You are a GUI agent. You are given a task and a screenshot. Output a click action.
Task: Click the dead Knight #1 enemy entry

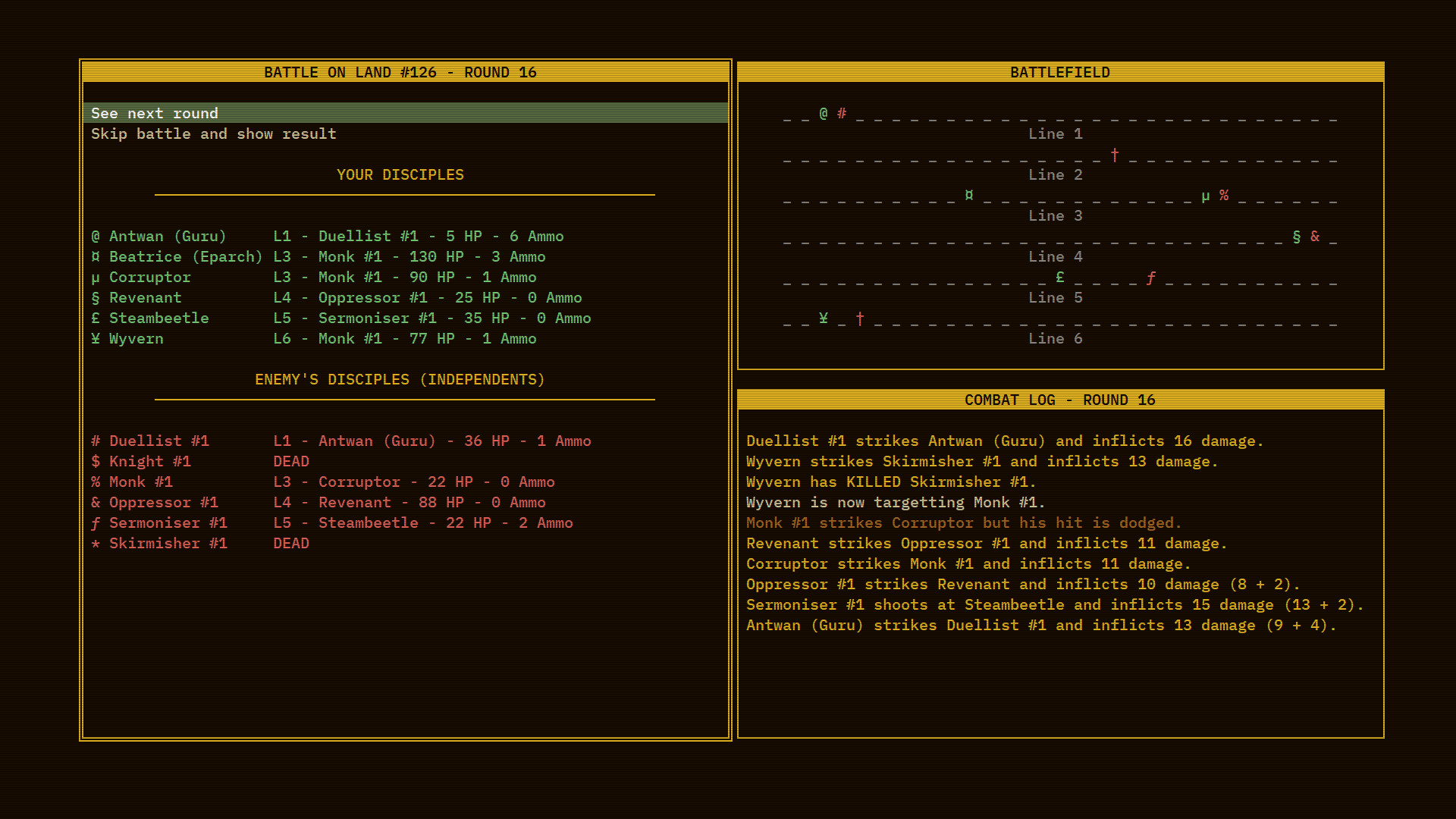pyautogui.click(x=200, y=461)
